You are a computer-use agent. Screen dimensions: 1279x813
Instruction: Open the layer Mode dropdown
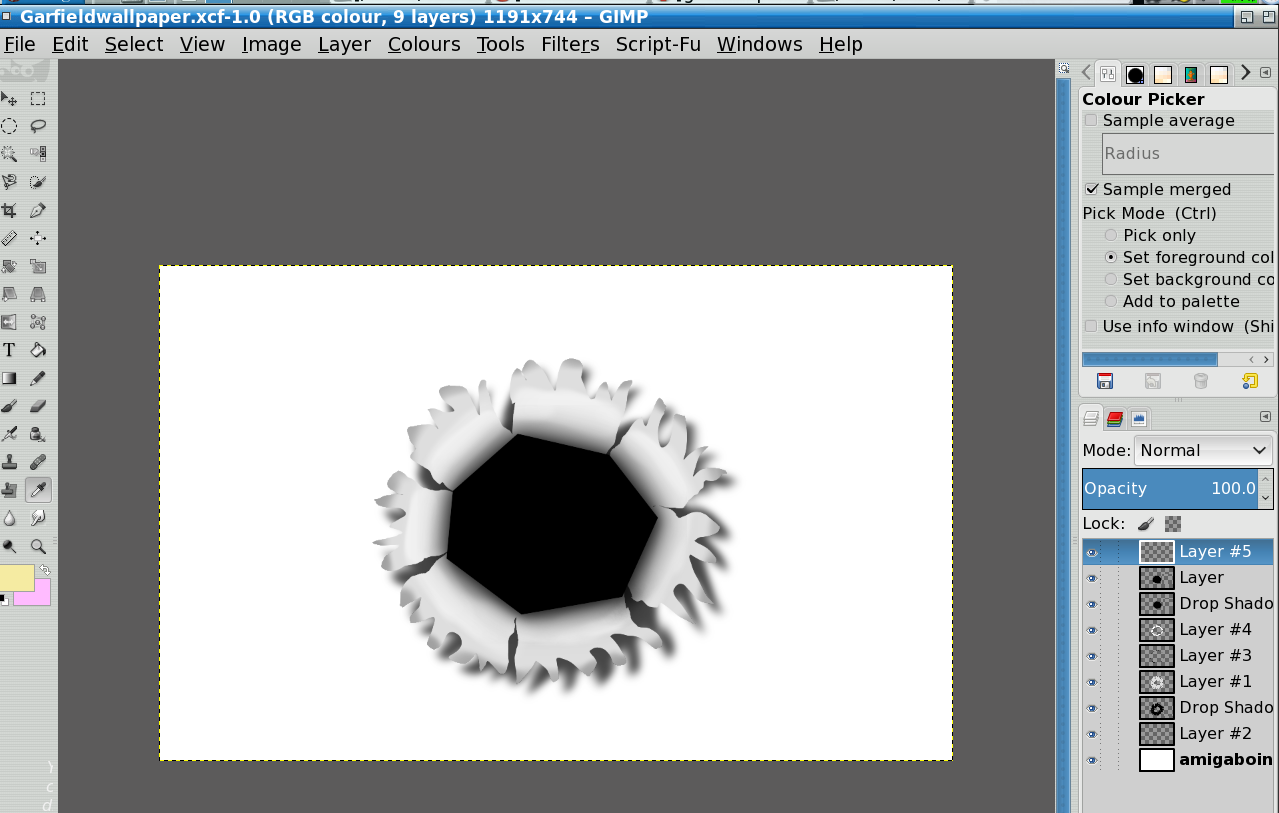[x=1203, y=450]
